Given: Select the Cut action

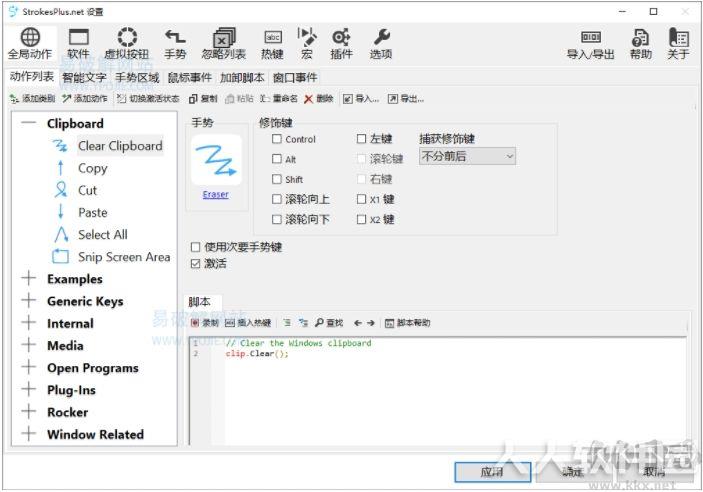Looking at the screenshot, I should (87, 190).
